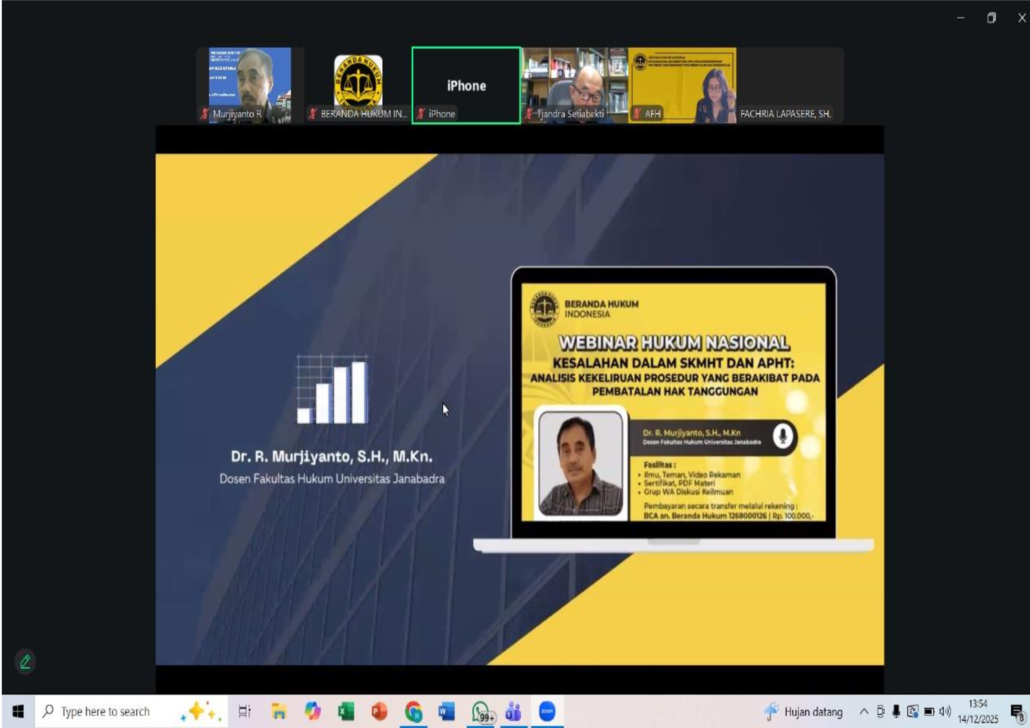Select the iPhone participant tile
This screenshot has height=728, width=1030.
click(466, 85)
